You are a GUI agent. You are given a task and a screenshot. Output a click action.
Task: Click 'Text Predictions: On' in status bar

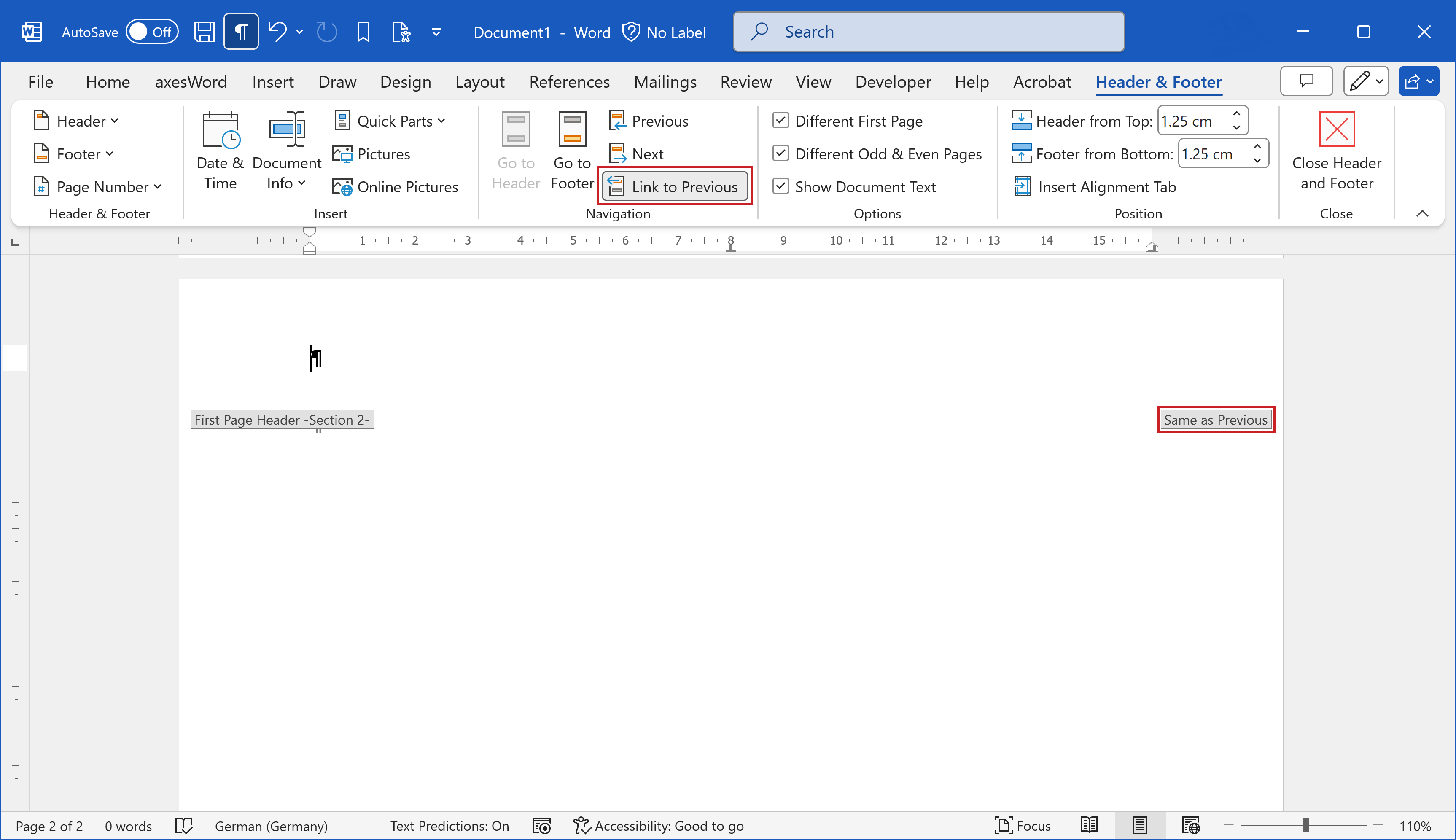coord(449,826)
